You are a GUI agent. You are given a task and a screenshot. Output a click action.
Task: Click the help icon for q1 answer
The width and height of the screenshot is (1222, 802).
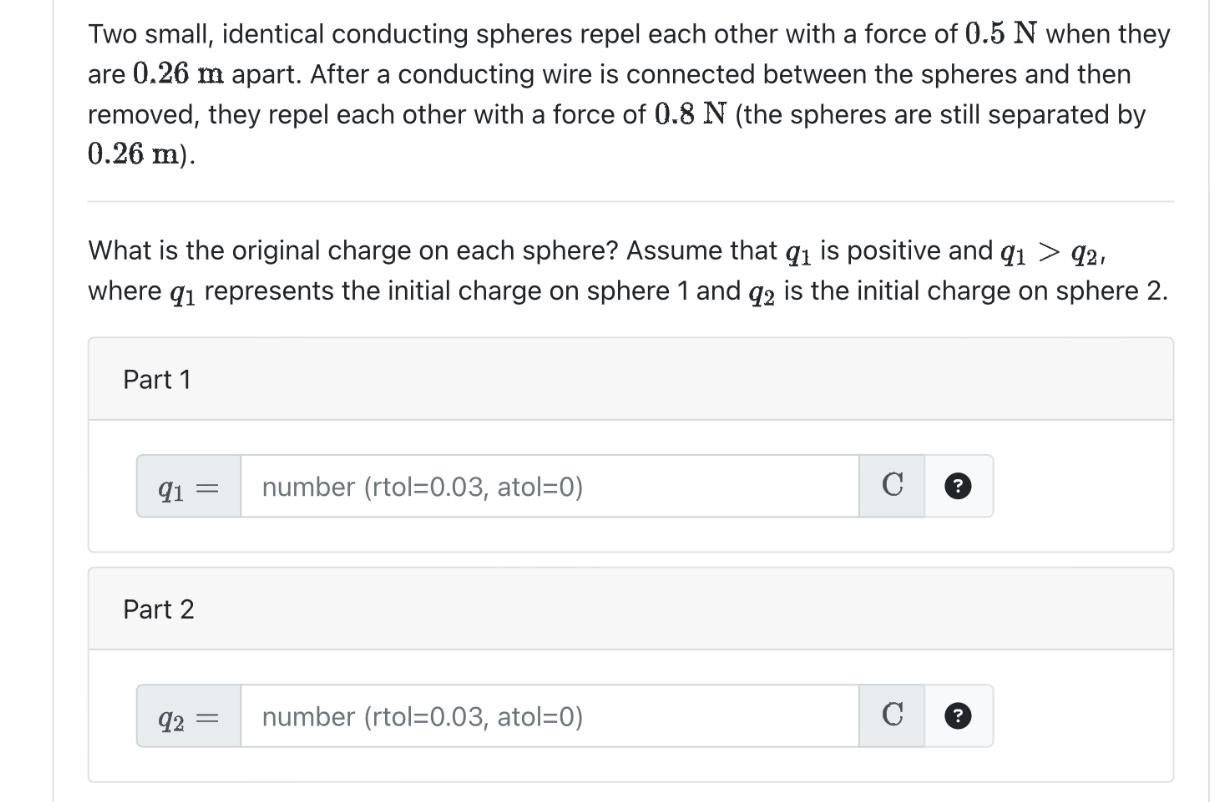(x=958, y=487)
